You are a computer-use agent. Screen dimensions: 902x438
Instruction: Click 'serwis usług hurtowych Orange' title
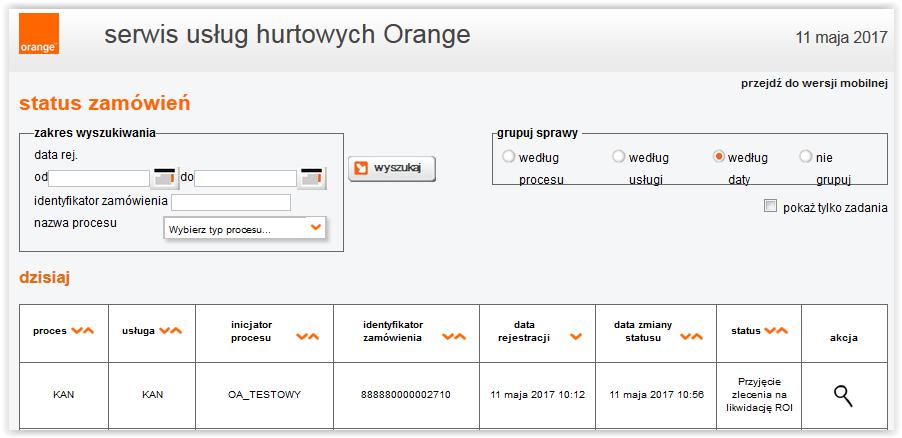[x=287, y=35]
